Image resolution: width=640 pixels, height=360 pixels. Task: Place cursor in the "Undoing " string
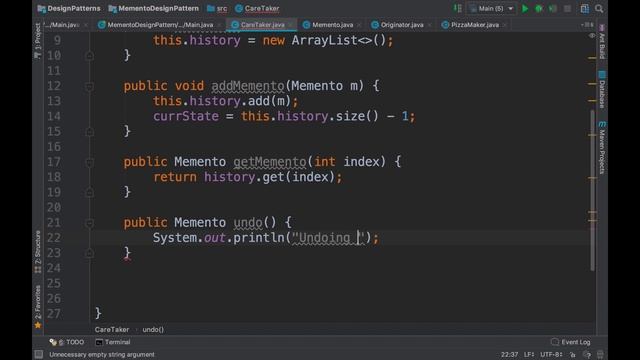327,238
